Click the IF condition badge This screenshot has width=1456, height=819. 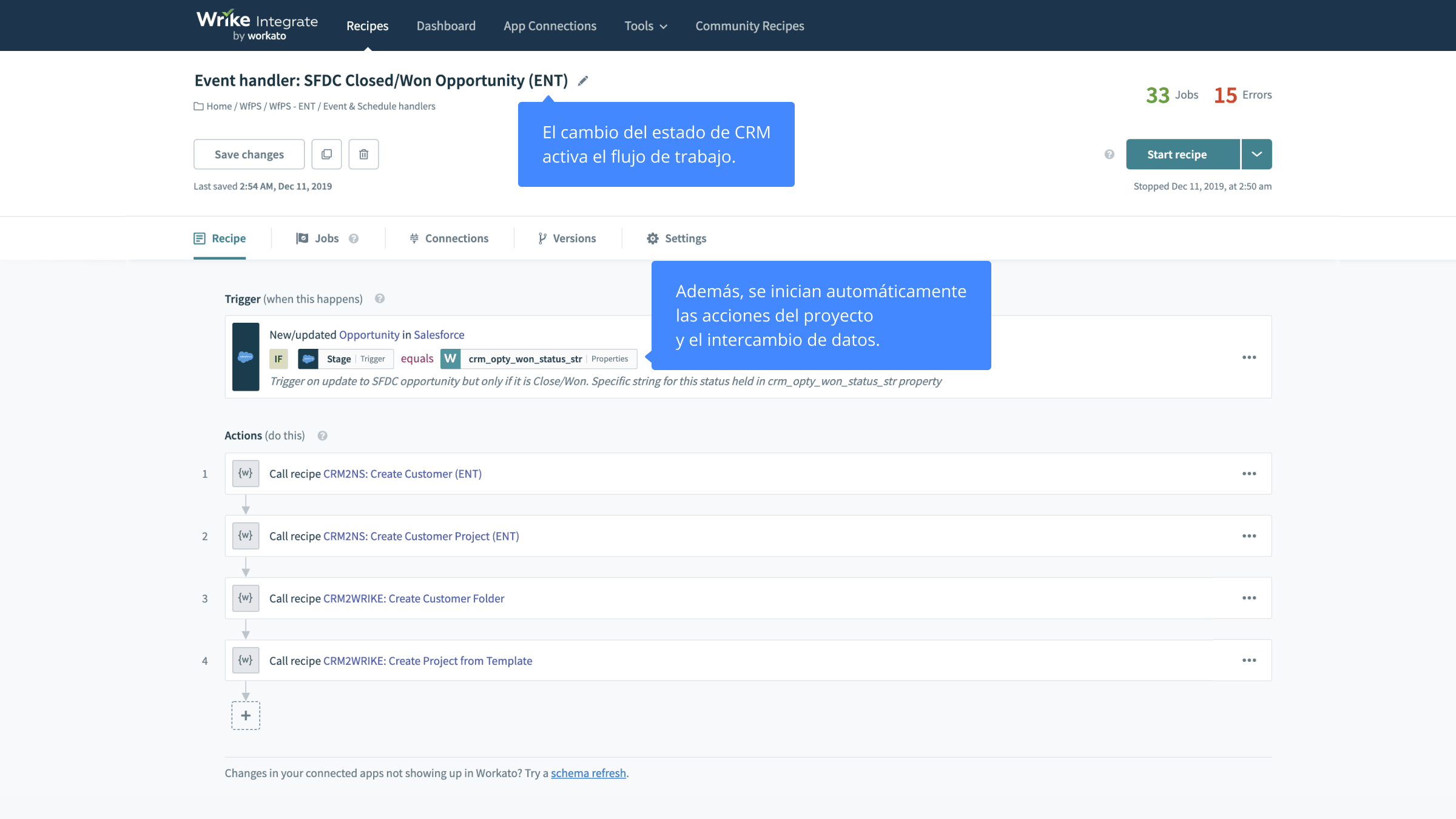pos(278,359)
